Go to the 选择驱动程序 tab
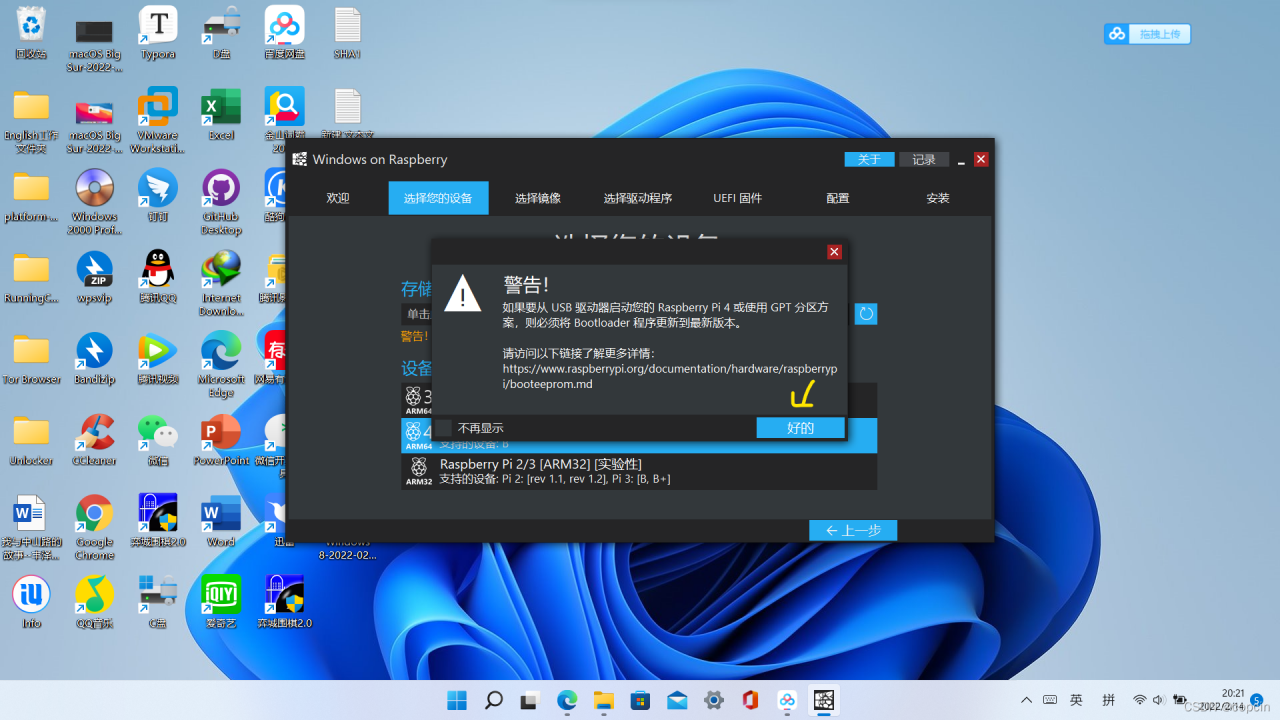The height and width of the screenshot is (720, 1280). point(638,198)
